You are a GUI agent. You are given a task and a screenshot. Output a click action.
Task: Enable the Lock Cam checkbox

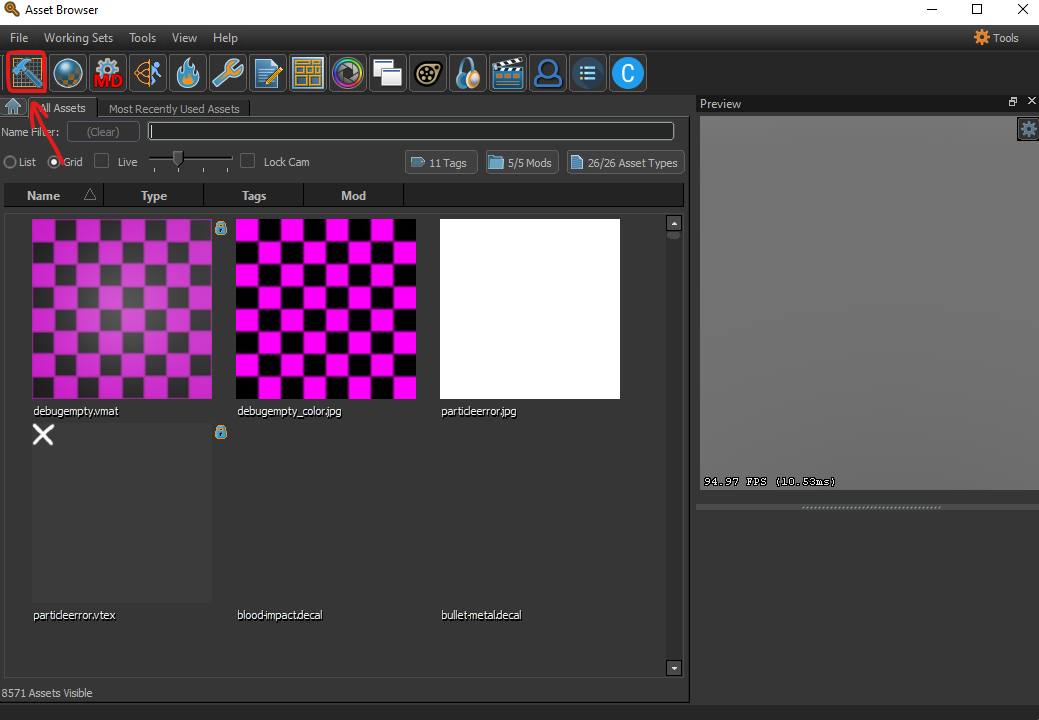247,161
